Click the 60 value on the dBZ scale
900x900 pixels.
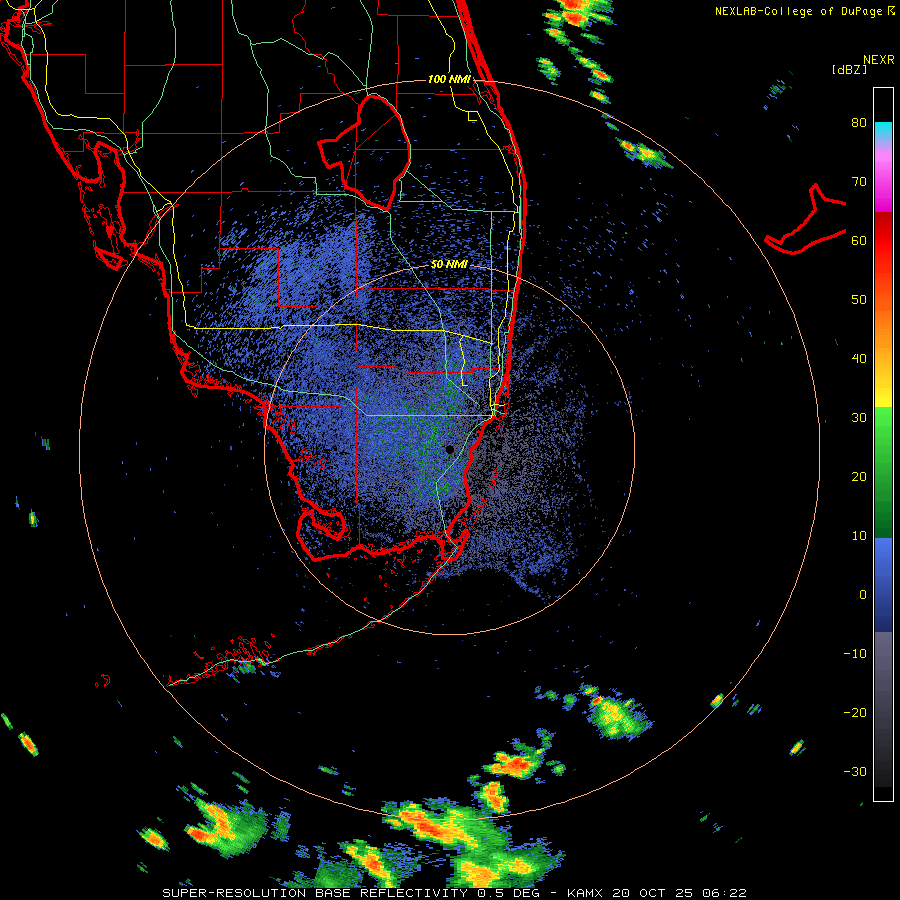pyautogui.click(x=859, y=240)
